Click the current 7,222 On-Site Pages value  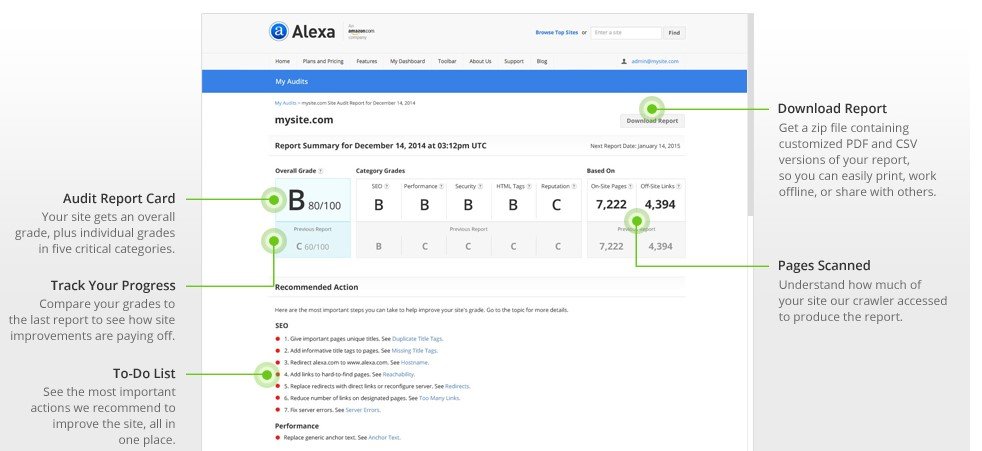611,204
